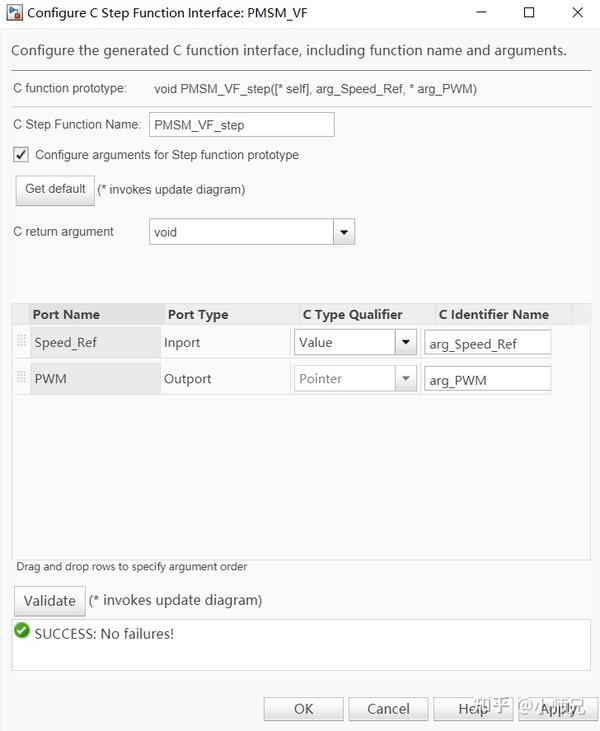
Task: Expand the Speed_Ref C Type Qualifier dropdown
Action: (x=405, y=342)
